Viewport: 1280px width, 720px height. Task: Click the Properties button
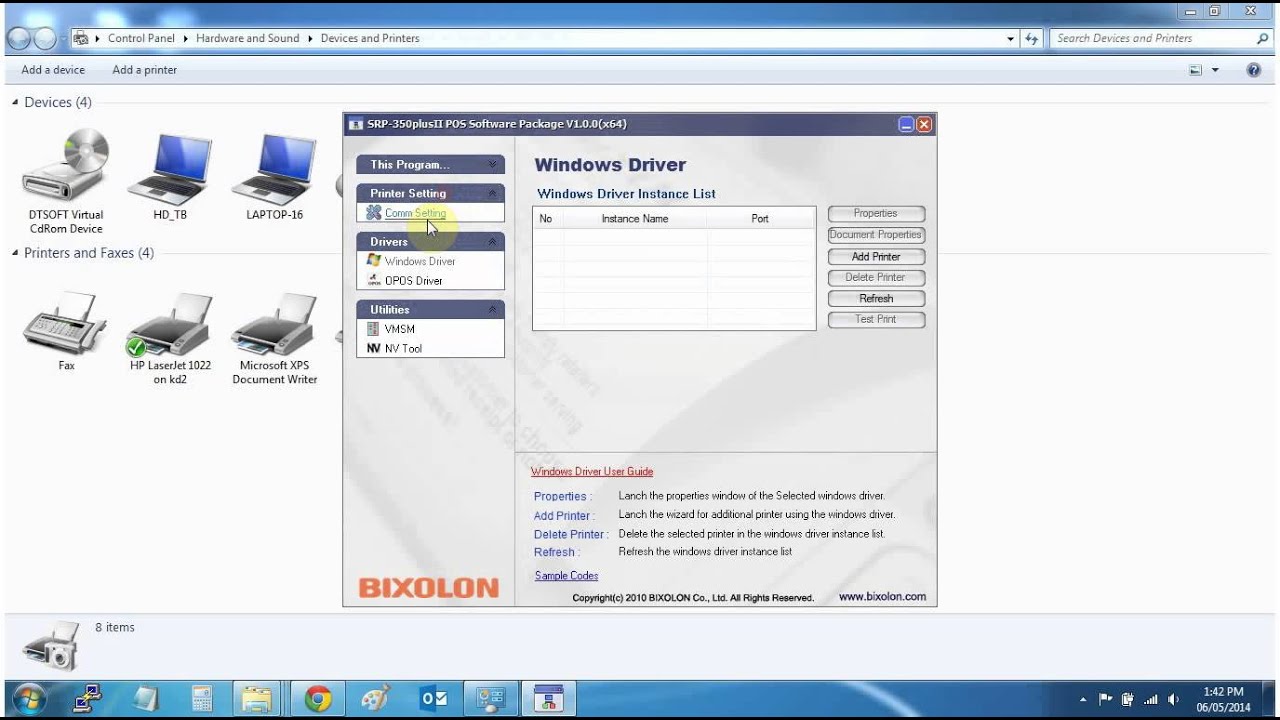coord(876,214)
